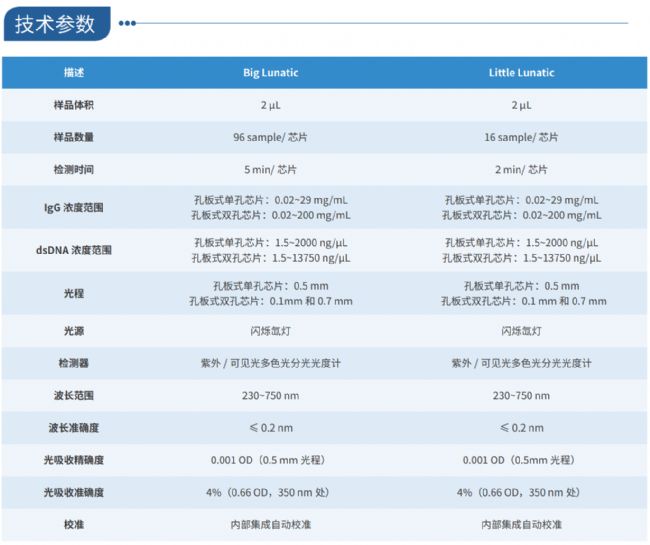The width and height of the screenshot is (650, 545).
Task: Click 2 μL under Big Lunatic
Action: coord(270,105)
